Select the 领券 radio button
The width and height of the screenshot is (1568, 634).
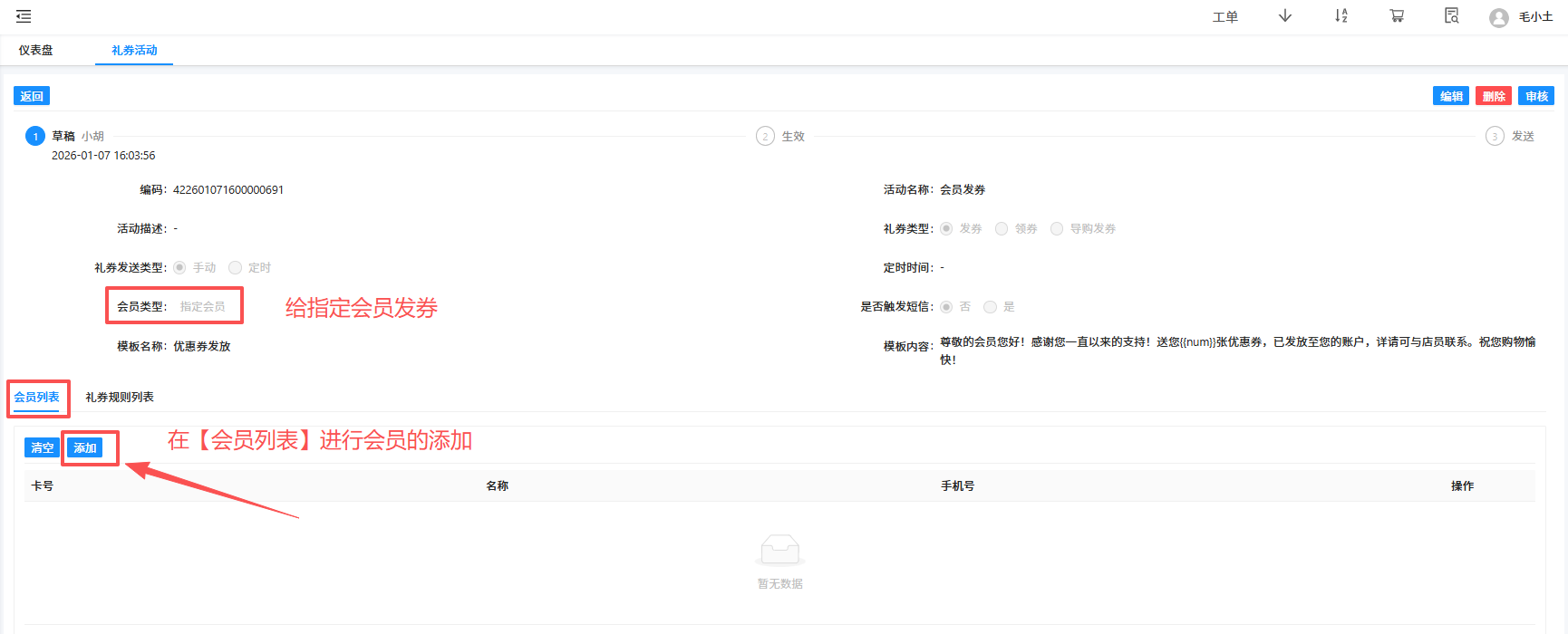pos(1002,229)
